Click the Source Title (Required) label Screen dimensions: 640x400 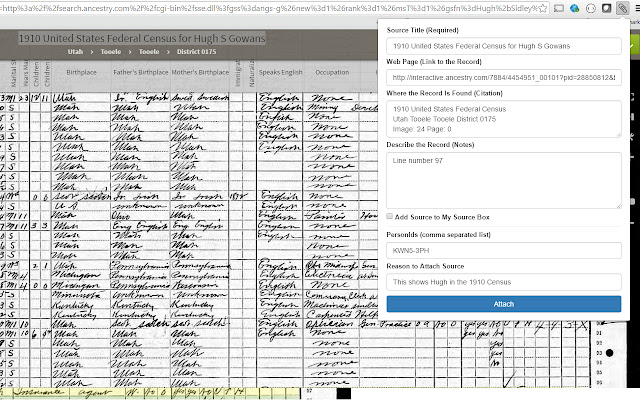tap(422, 30)
